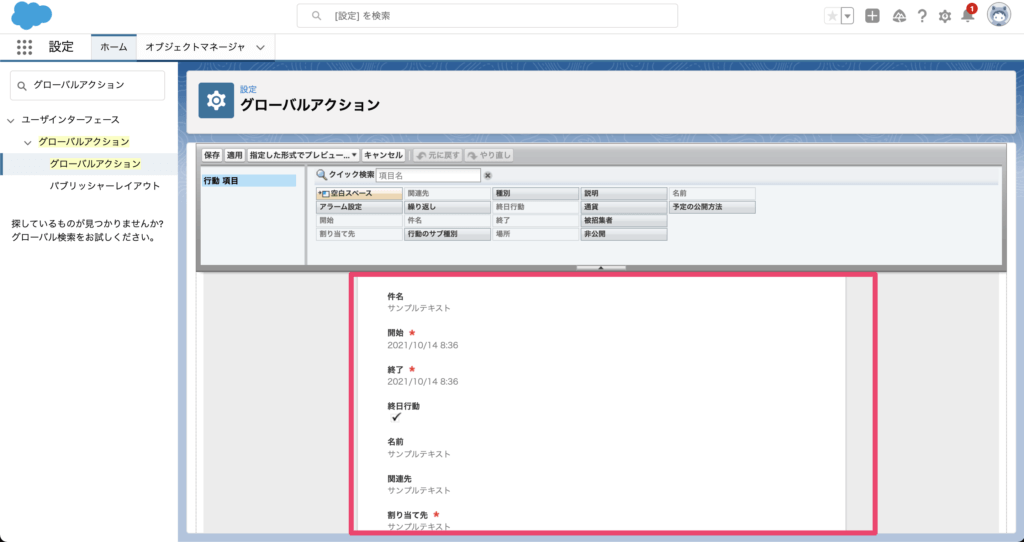Screen dimensions: 1024x542
Task: Click the 保存 button
Action: (x=212, y=155)
